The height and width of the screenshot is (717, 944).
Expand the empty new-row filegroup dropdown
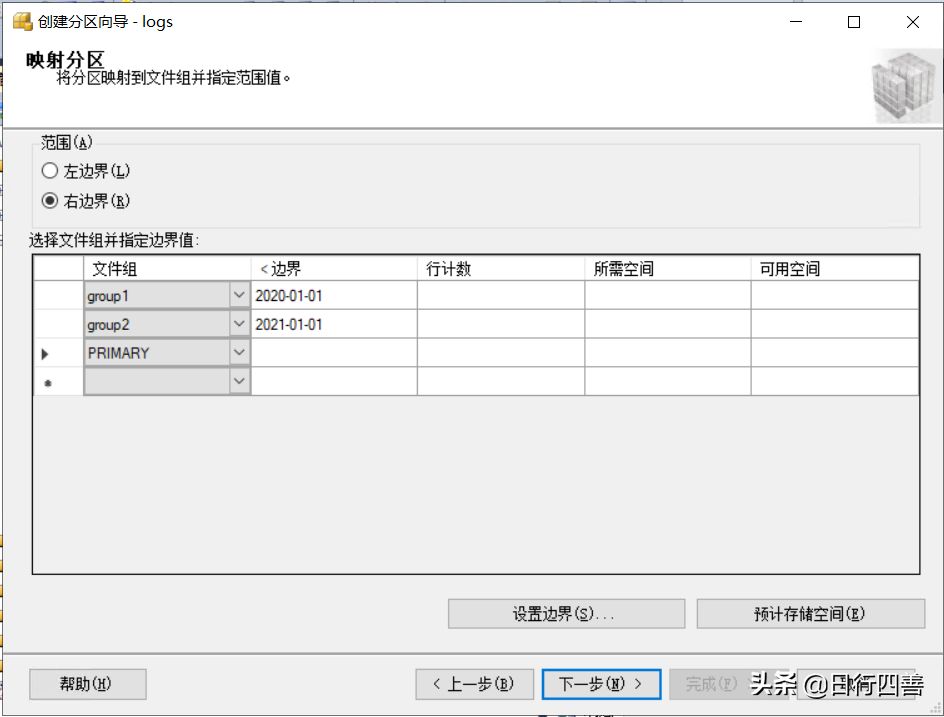(239, 382)
